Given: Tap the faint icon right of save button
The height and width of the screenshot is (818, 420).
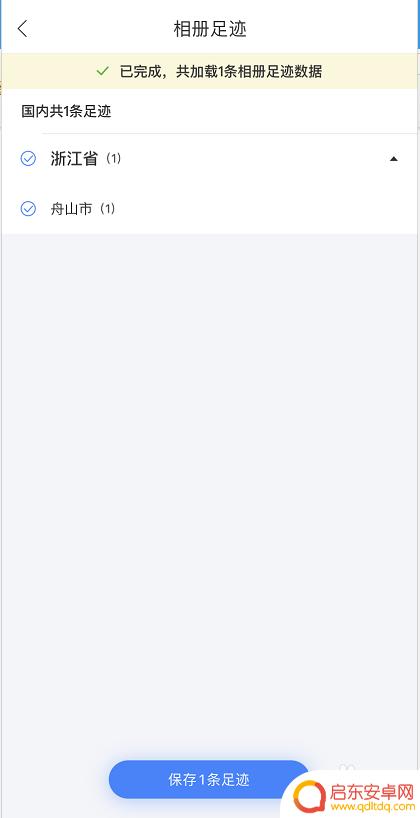Looking at the screenshot, I should (346, 769).
